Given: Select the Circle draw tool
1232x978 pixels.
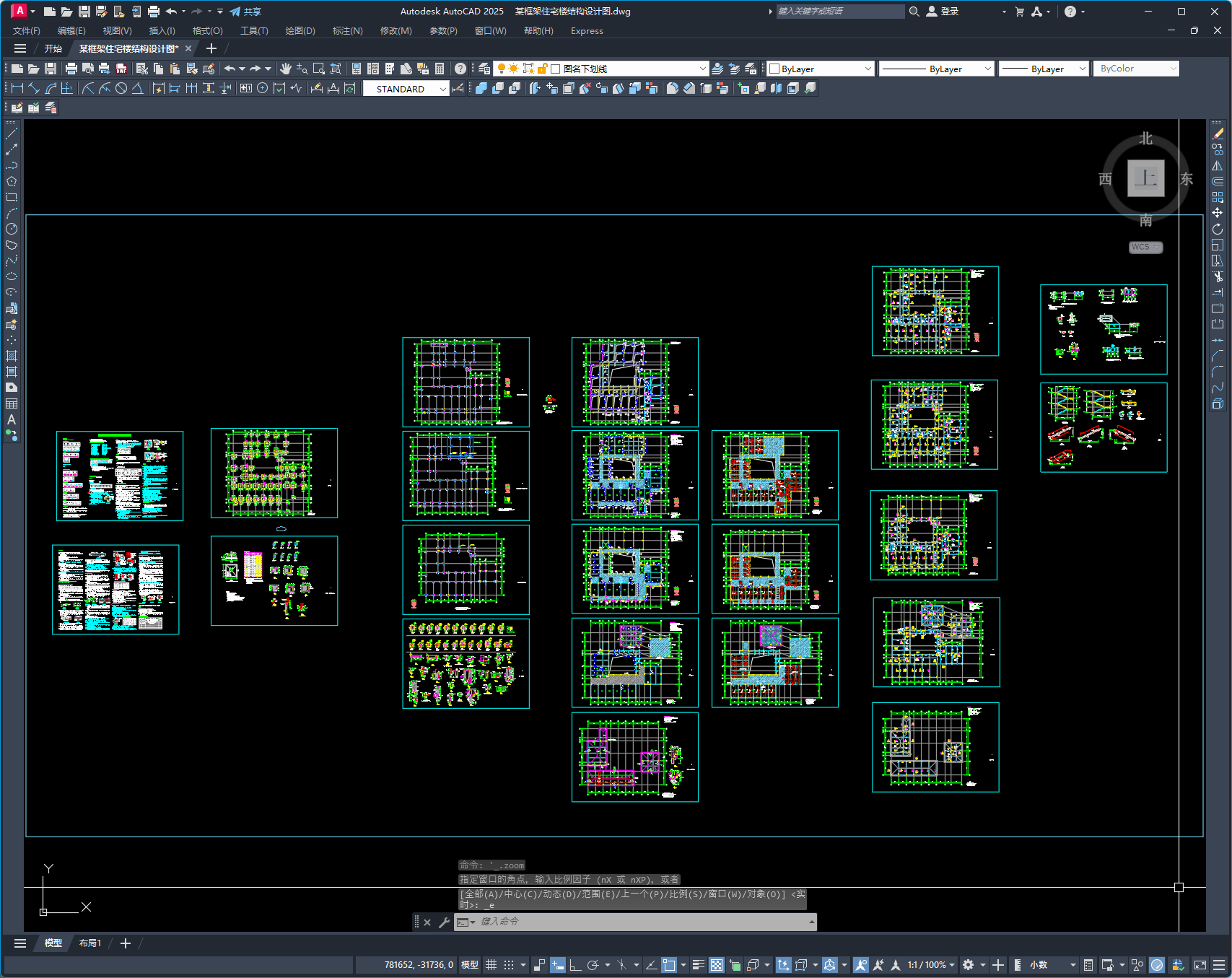Looking at the screenshot, I should click(x=12, y=229).
